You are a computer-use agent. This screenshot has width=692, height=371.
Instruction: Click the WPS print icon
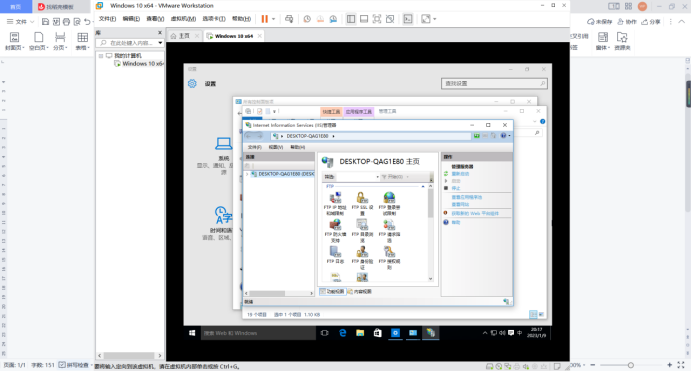click(x=66, y=22)
